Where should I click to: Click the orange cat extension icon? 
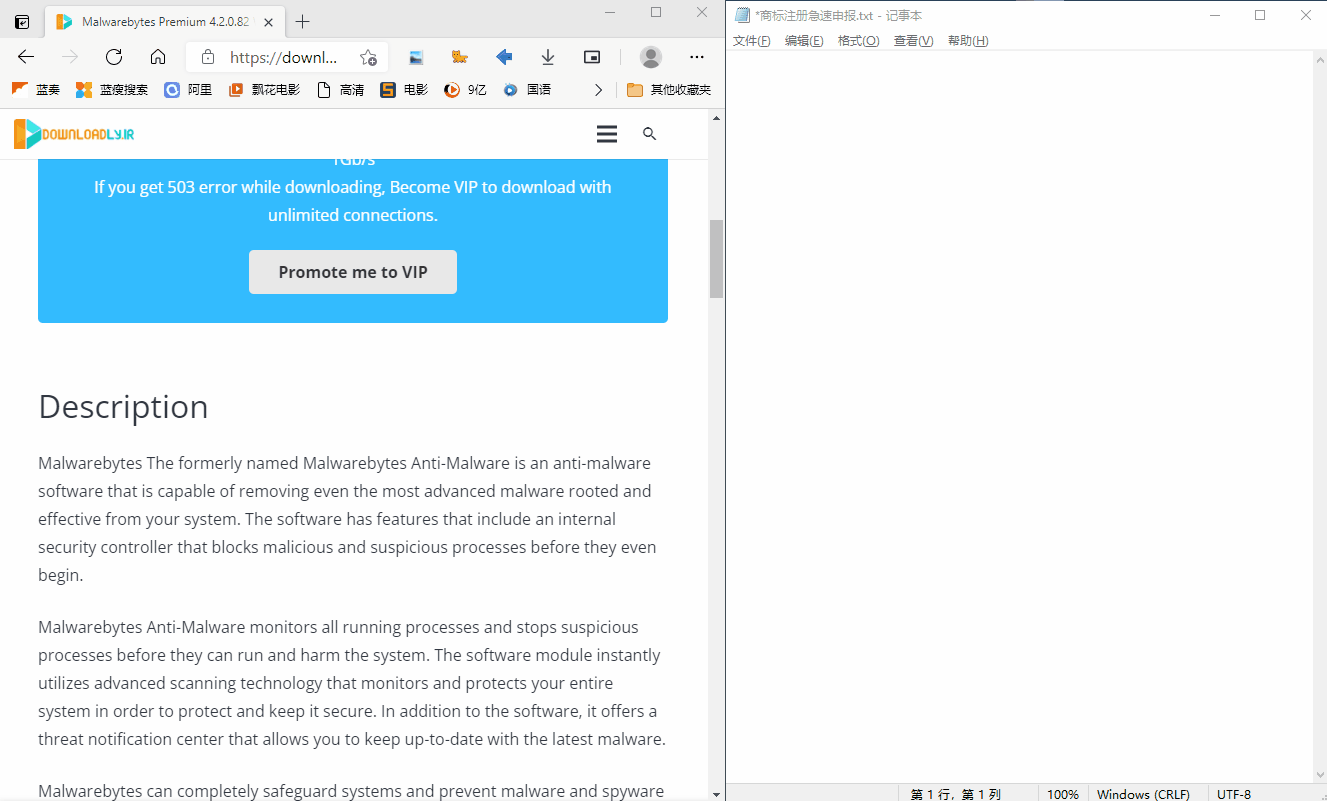click(x=460, y=57)
